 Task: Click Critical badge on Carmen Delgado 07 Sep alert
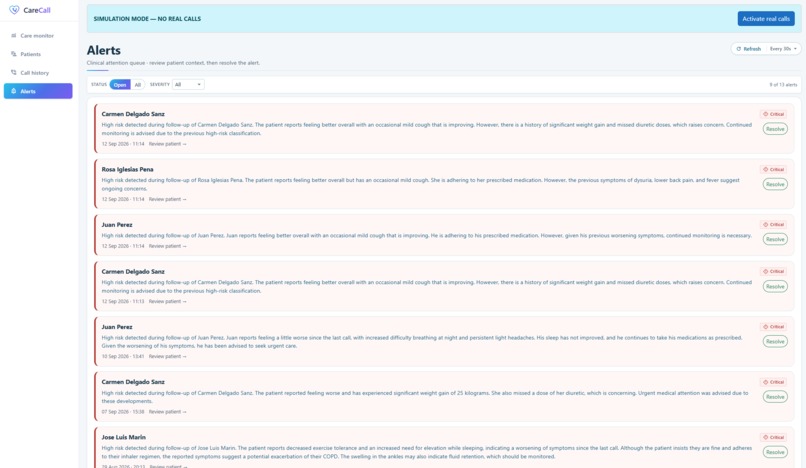[x=774, y=382]
